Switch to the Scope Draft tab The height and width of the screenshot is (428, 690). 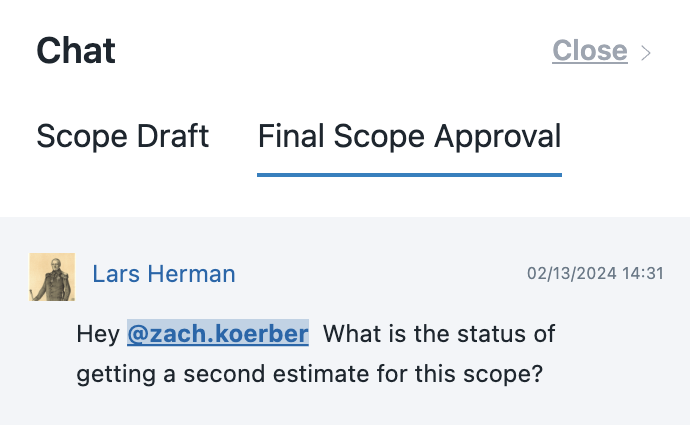[122, 136]
